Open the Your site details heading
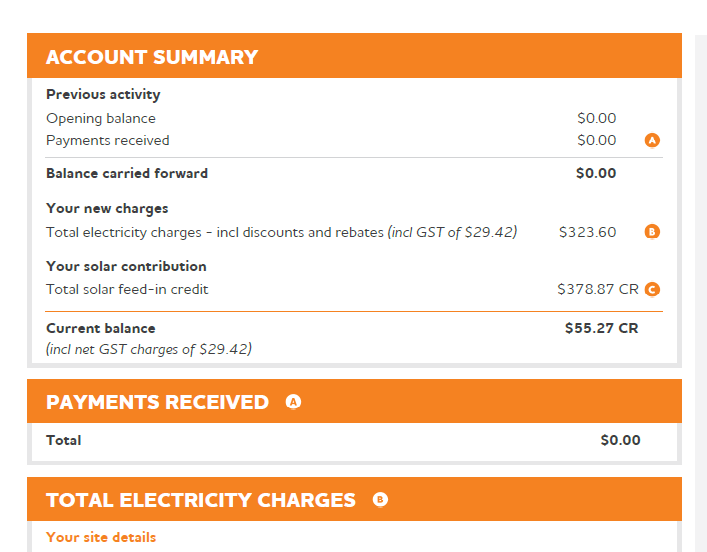Screen dimensions: 707x552 [101, 537]
